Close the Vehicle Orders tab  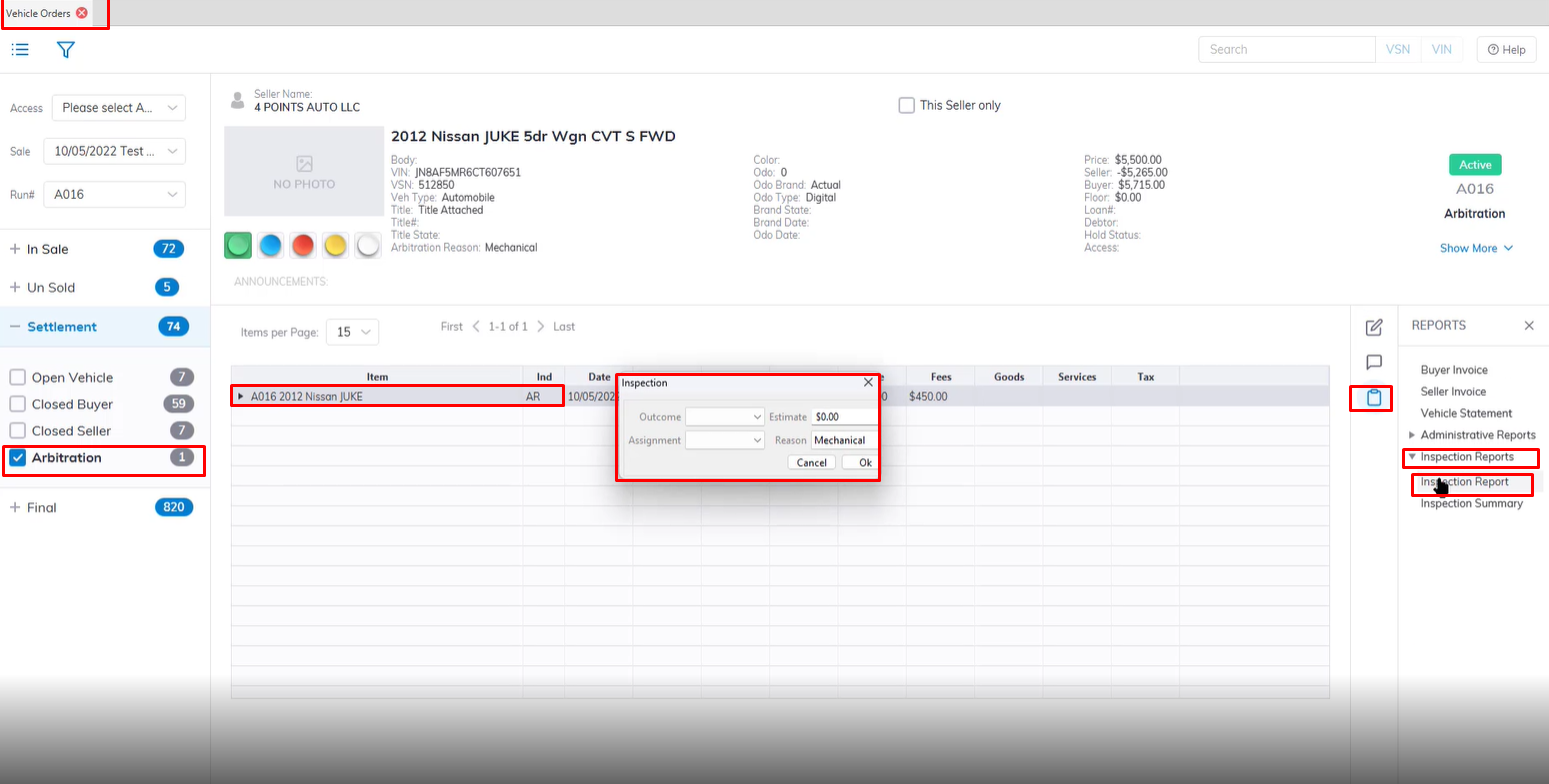tap(82, 13)
